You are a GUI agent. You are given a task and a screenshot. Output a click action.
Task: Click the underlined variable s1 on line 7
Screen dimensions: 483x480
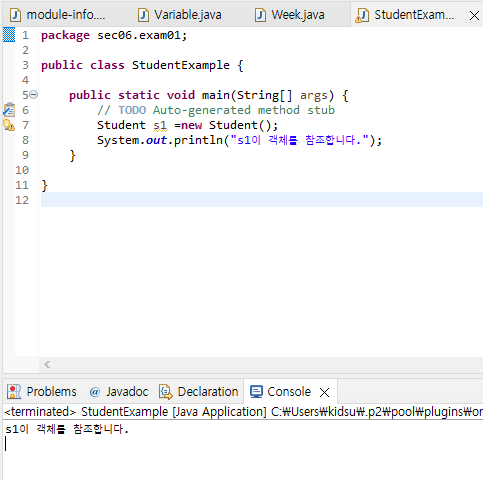160,125
